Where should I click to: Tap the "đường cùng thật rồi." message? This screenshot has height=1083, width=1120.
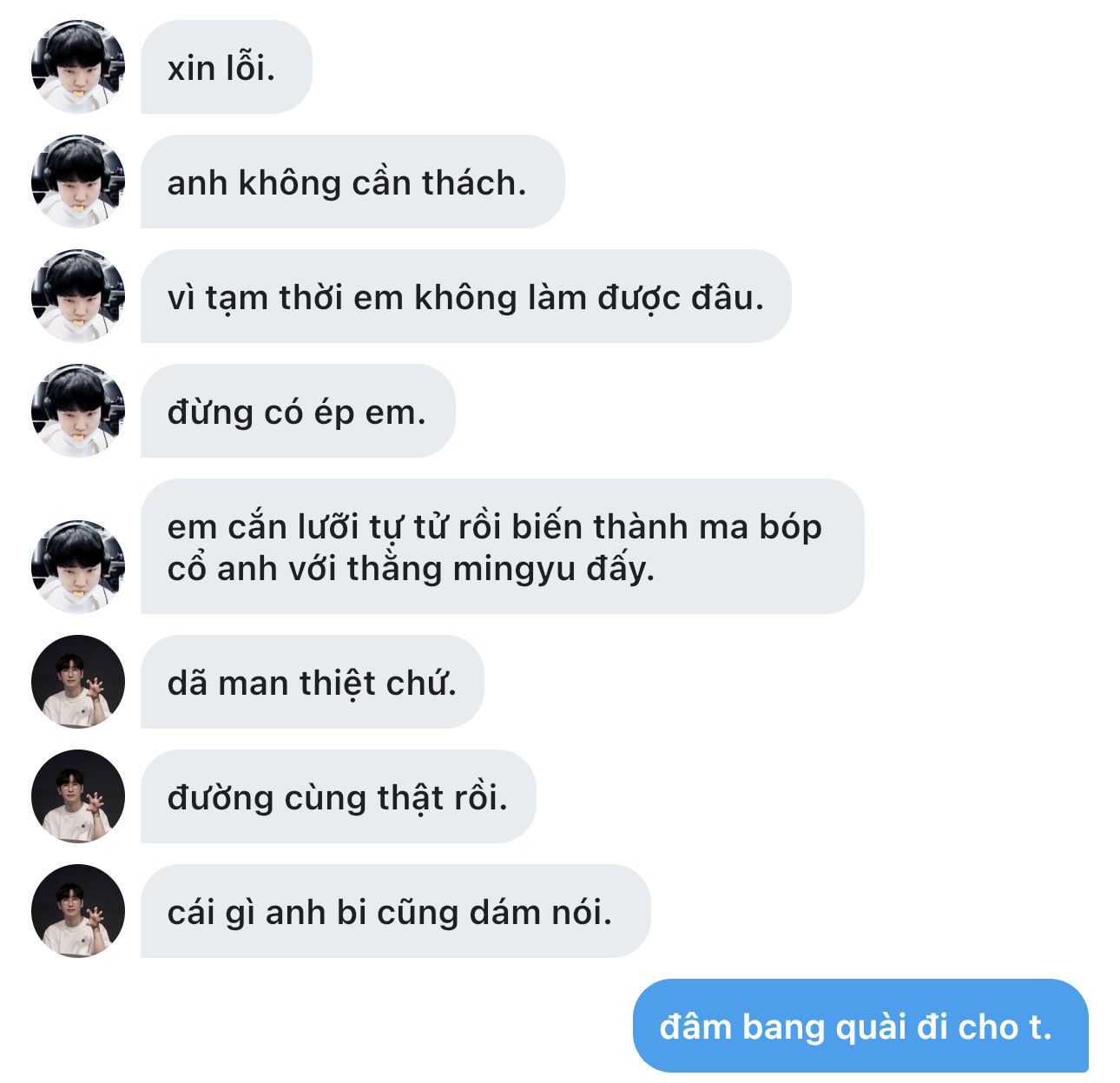[x=339, y=796]
